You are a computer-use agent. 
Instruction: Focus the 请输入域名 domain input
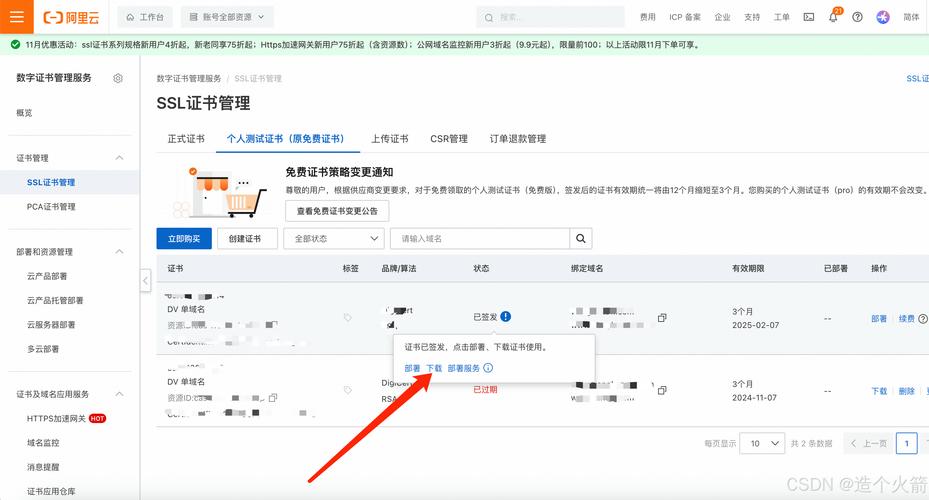click(x=480, y=238)
